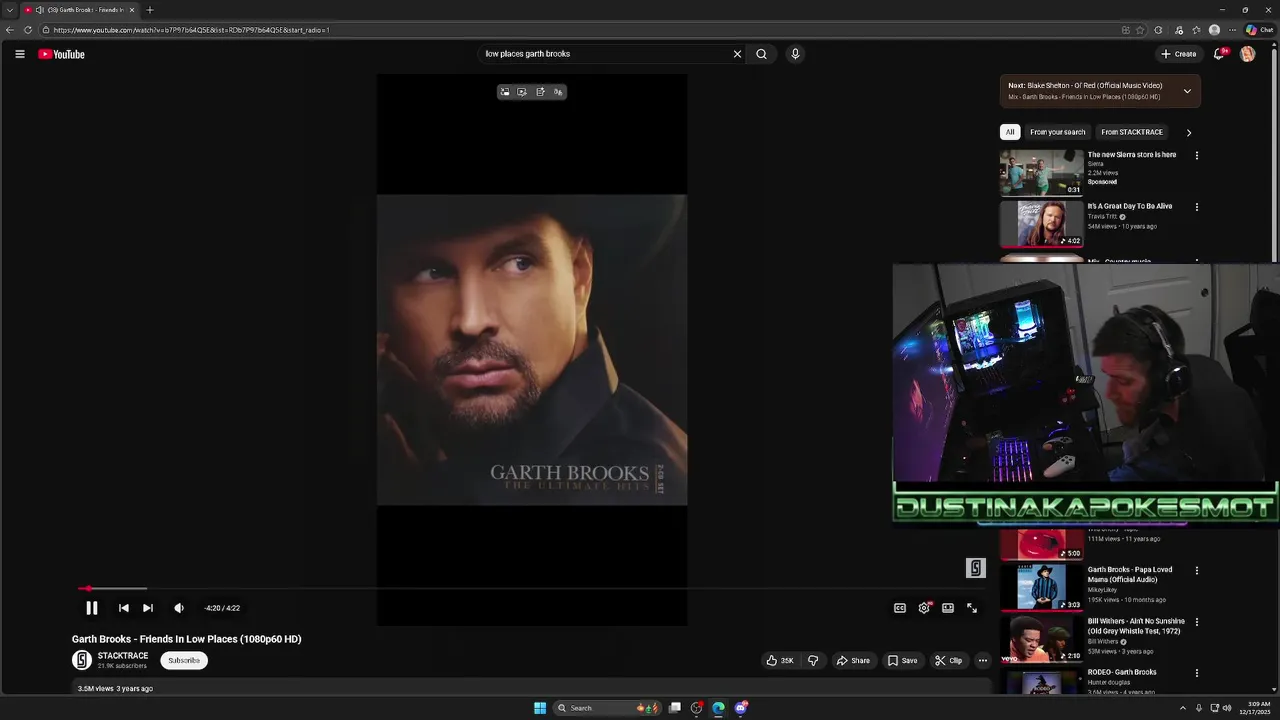Clear the search box text
This screenshot has width=1280, height=720.
pos(737,54)
